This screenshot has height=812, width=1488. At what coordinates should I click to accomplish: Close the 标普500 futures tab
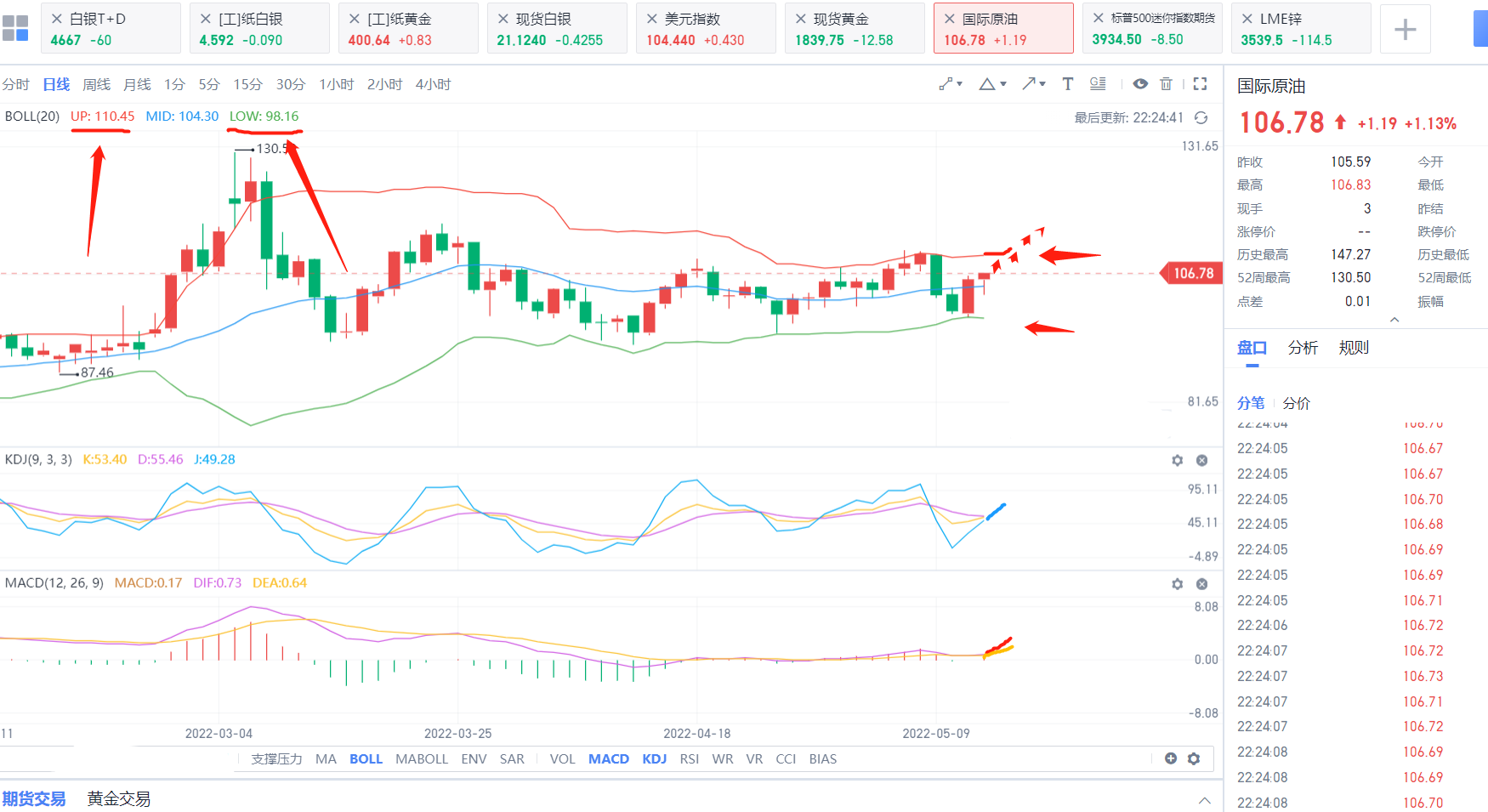(x=1098, y=18)
